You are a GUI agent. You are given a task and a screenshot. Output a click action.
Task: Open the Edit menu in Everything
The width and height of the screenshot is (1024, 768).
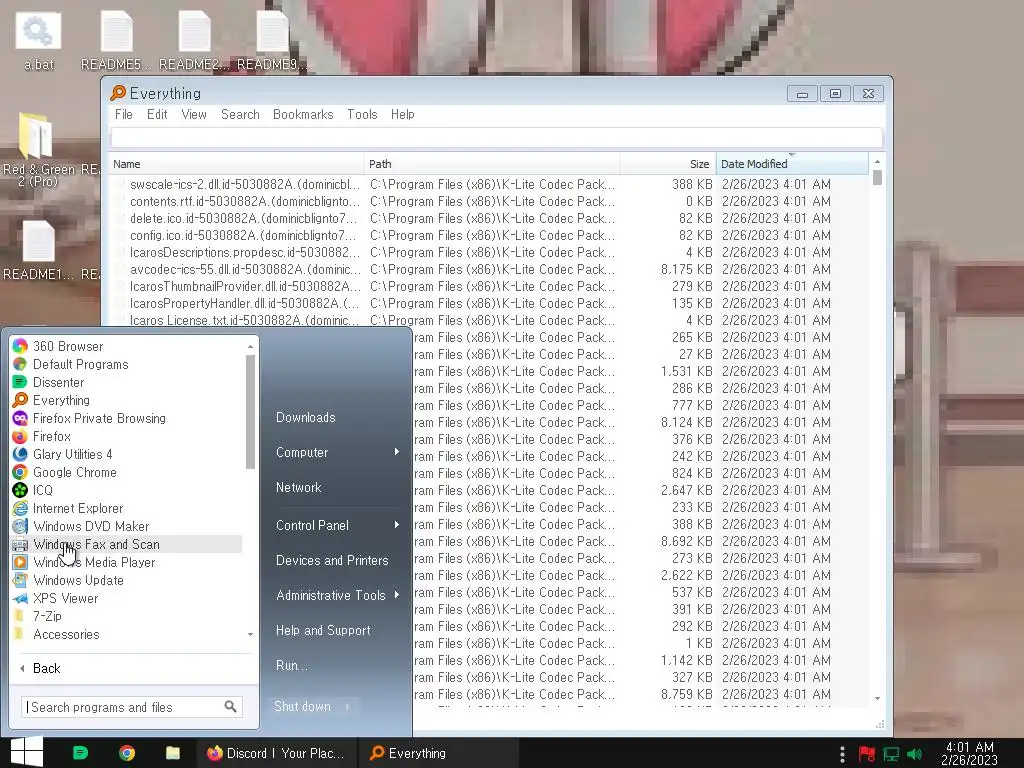[157, 114]
